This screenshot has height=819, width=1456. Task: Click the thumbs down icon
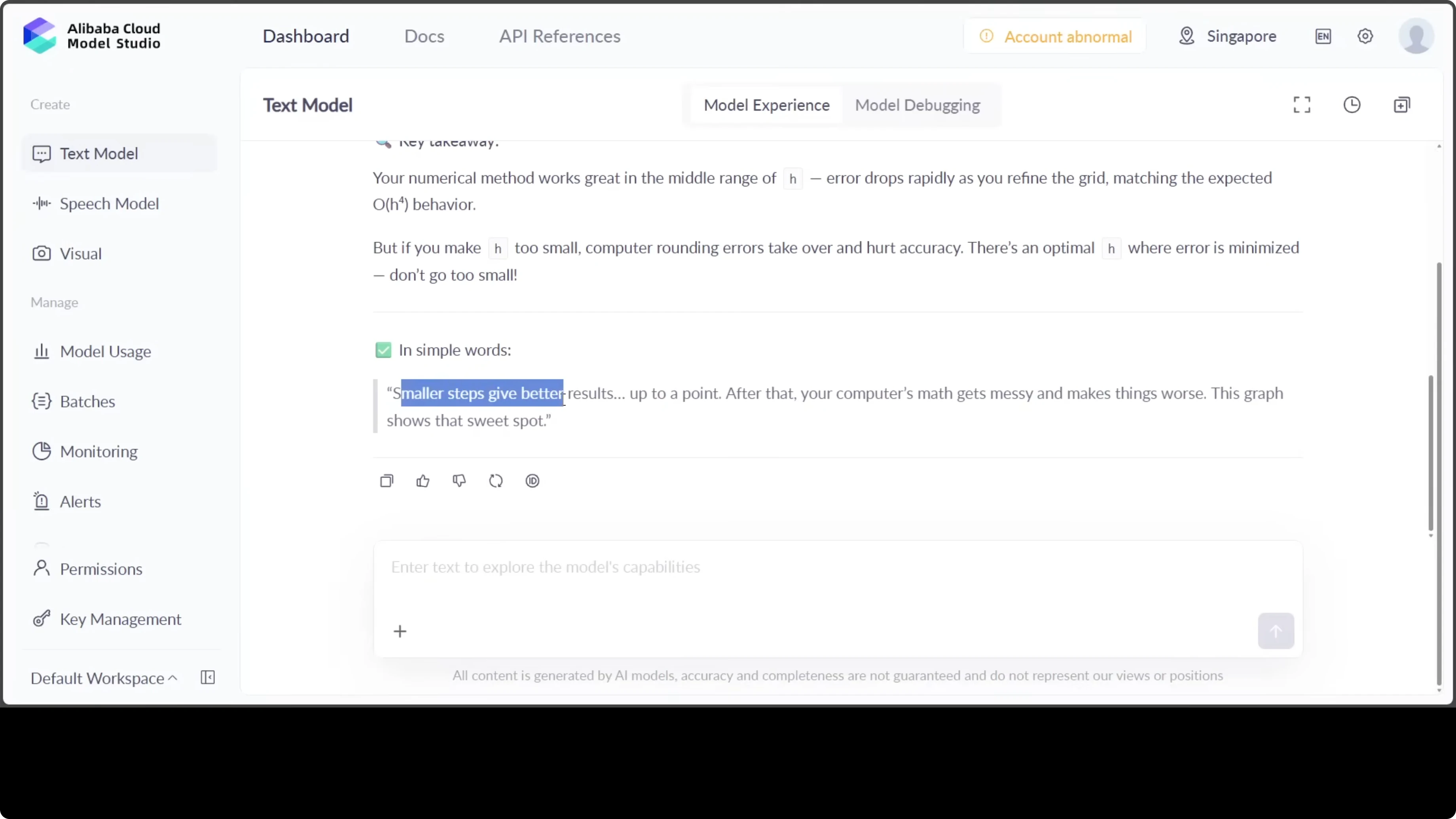click(x=459, y=481)
